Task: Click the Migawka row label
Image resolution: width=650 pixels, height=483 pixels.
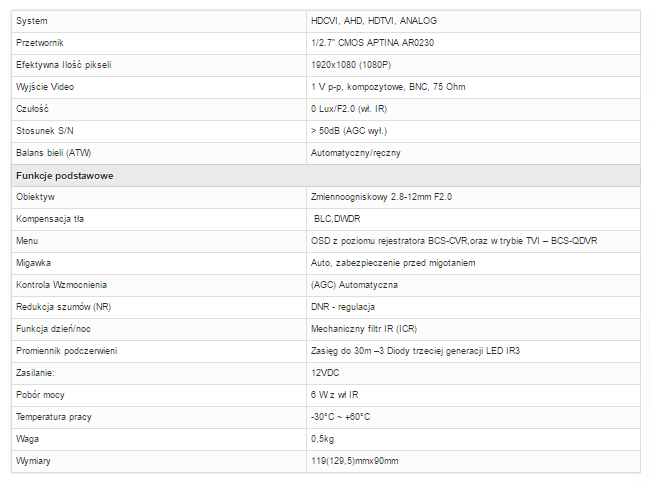Action: (33, 263)
